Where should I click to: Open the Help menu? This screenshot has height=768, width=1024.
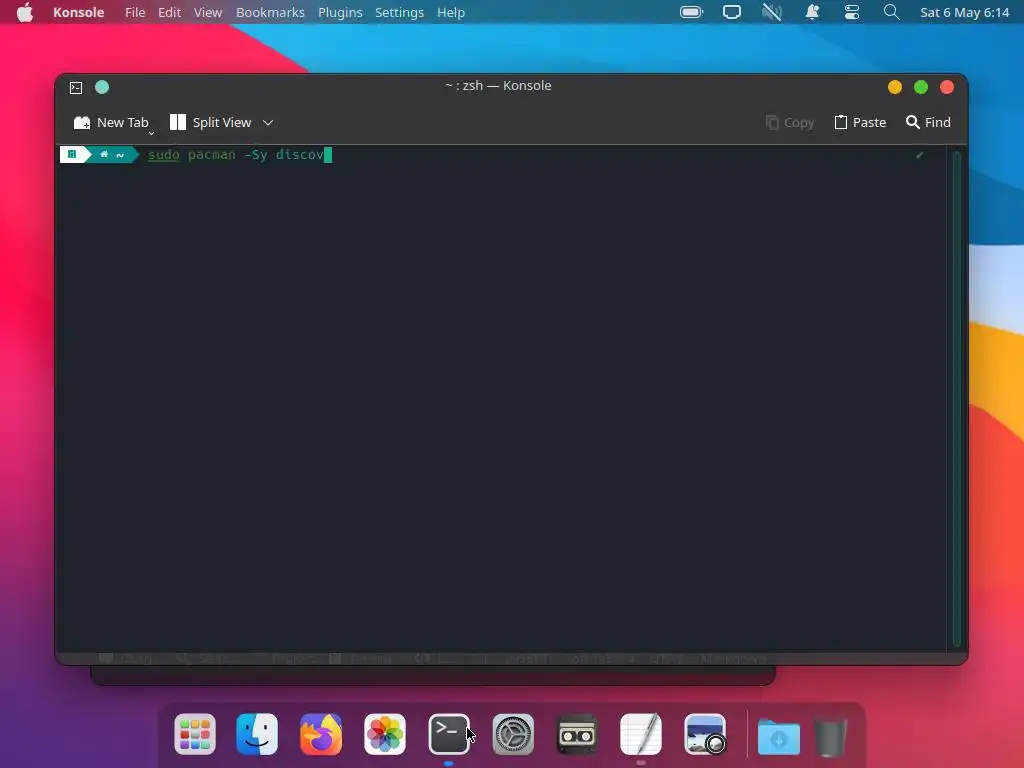(451, 12)
